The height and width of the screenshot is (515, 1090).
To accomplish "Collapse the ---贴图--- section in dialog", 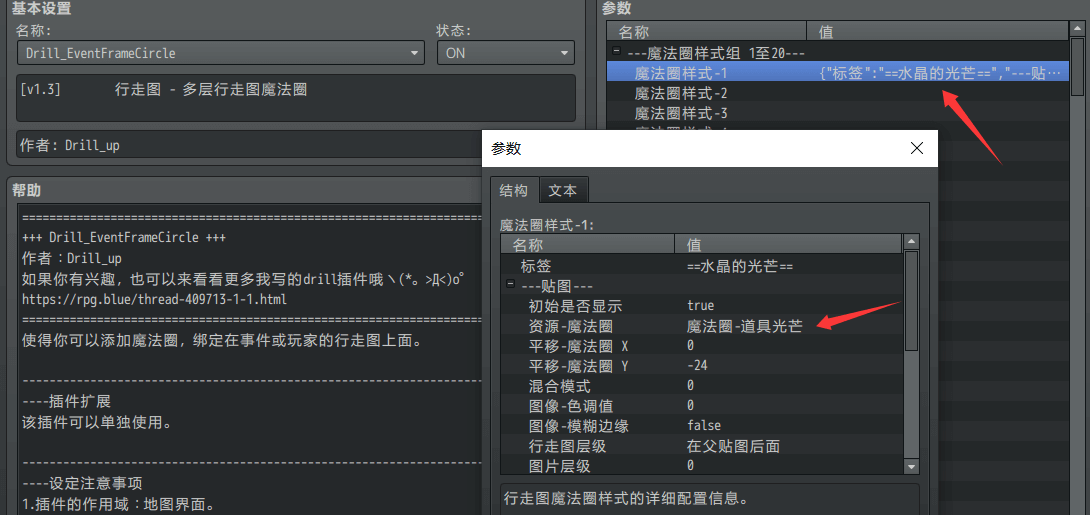I will 510,286.
